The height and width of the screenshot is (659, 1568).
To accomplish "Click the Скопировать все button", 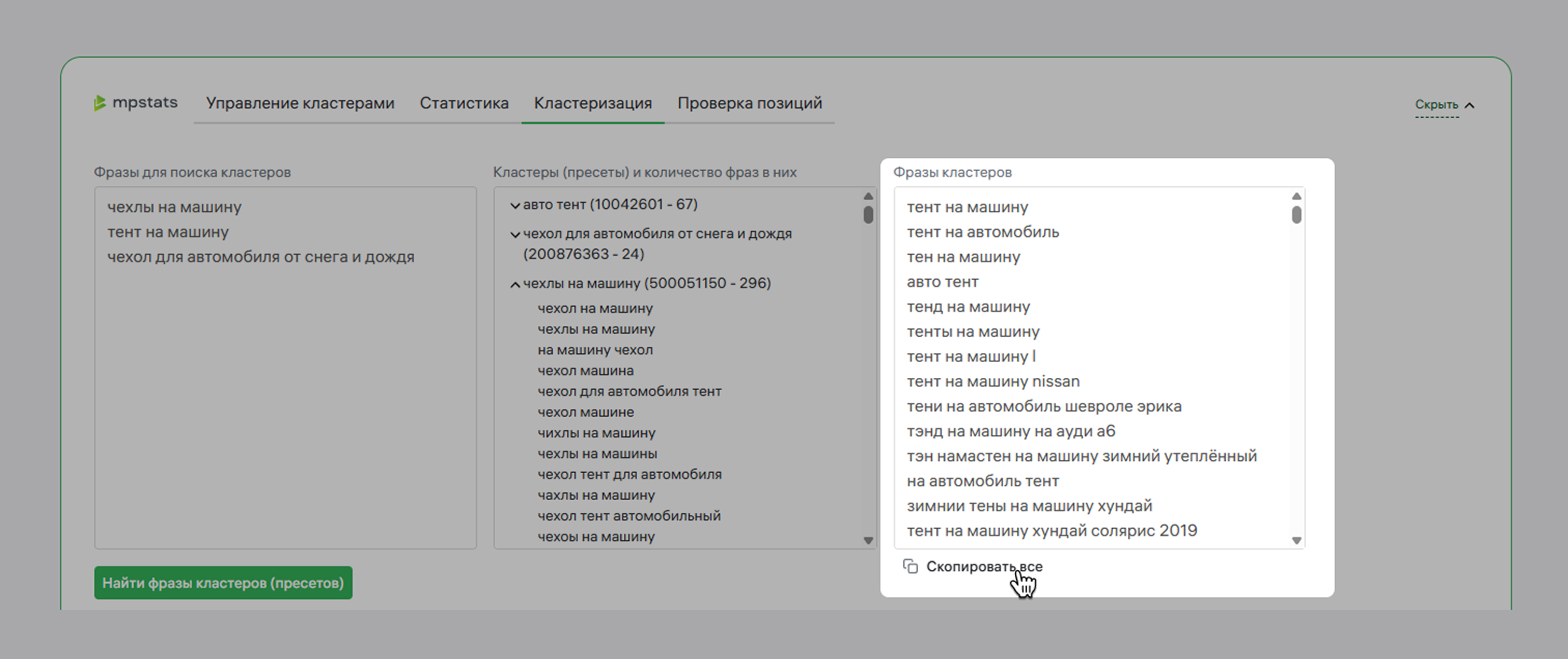I will click(984, 567).
